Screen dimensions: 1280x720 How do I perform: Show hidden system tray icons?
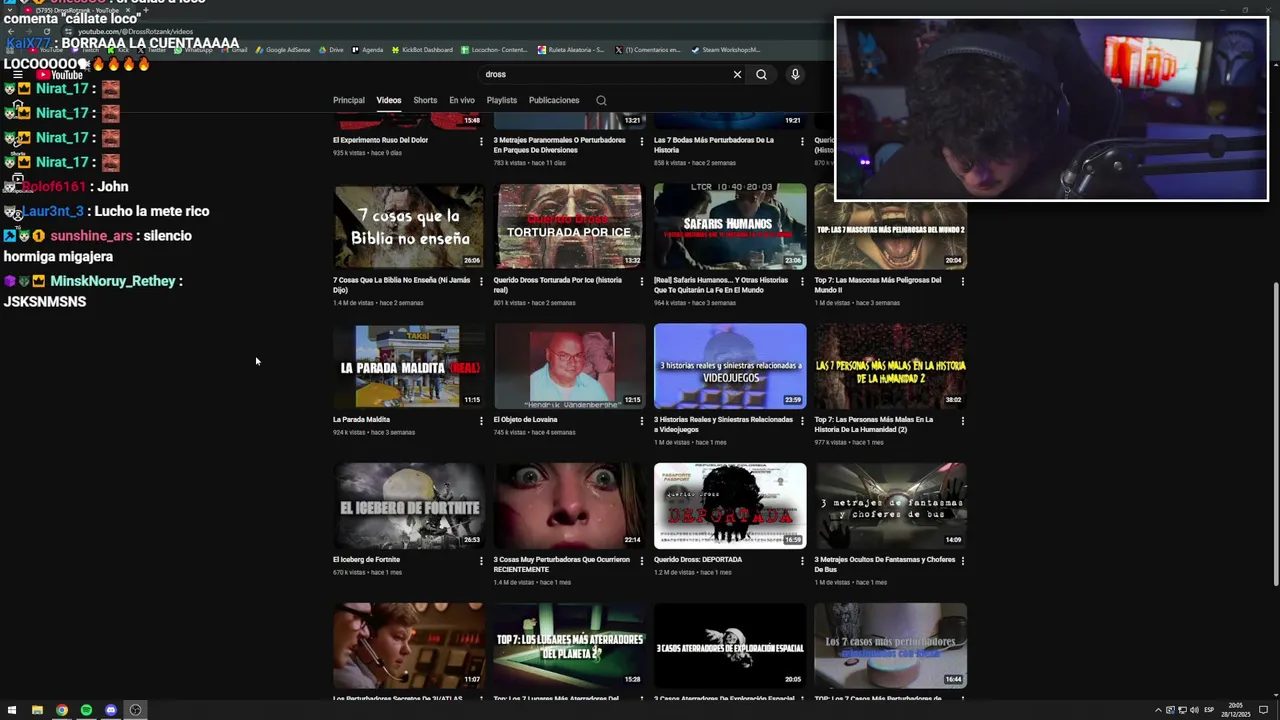(x=1158, y=710)
